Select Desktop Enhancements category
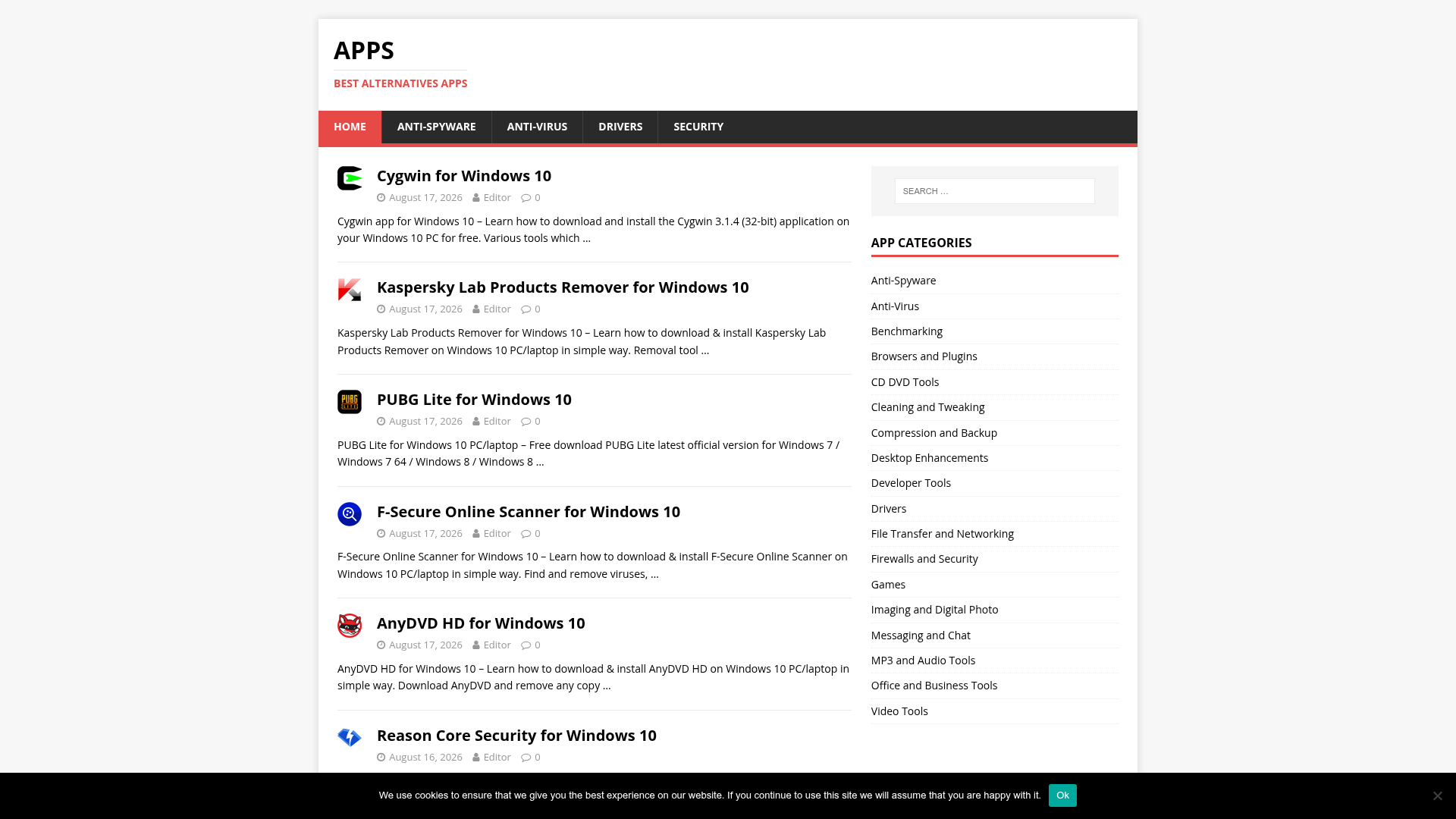Viewport: 1456px width, 819px height. [930, 458]
